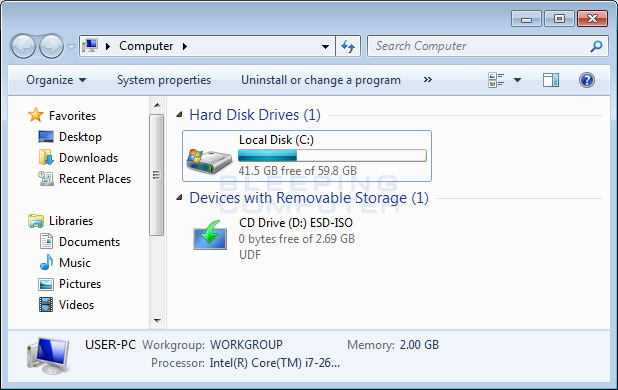Click the Local Disk capacity bar
The height and width of the screenshot is (390, 618).
pos(332,156)
